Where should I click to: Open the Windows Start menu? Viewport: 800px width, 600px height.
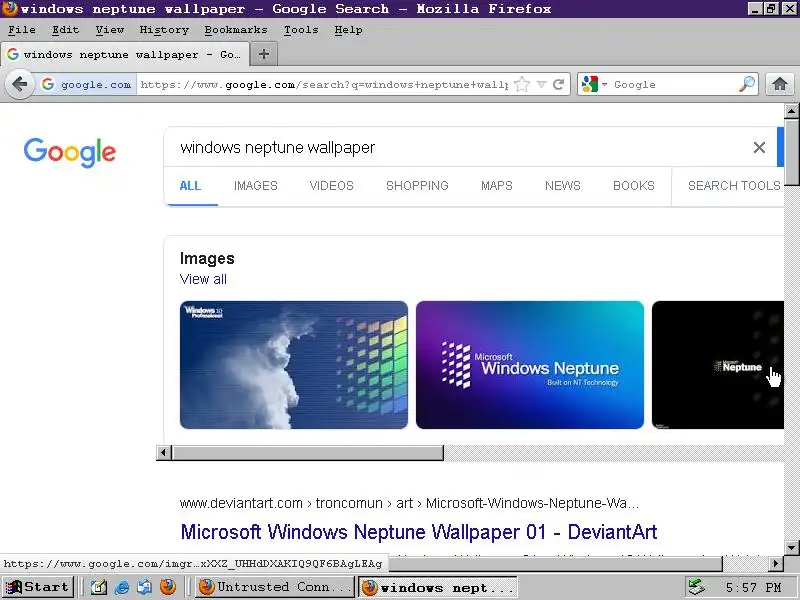pos(38,587)
